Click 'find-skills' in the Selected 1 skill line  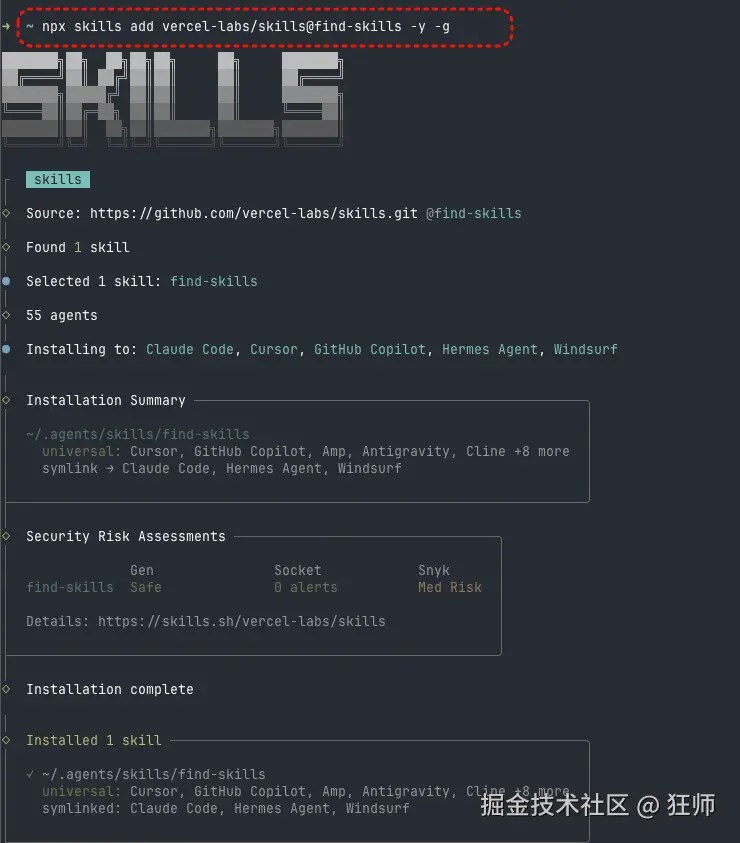click(214, 281)
